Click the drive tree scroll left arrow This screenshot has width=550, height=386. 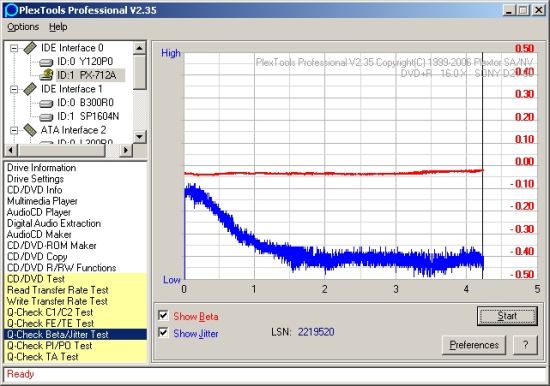click(x=11, y=151)
